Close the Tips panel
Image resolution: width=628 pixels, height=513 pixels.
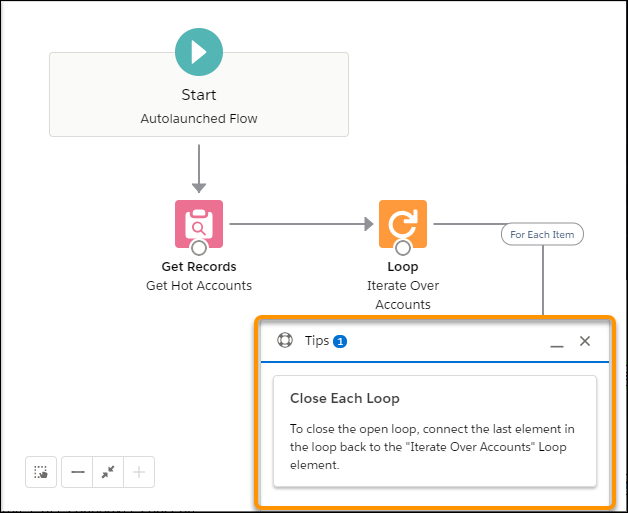pyautogui.click(x=585, y=341)
